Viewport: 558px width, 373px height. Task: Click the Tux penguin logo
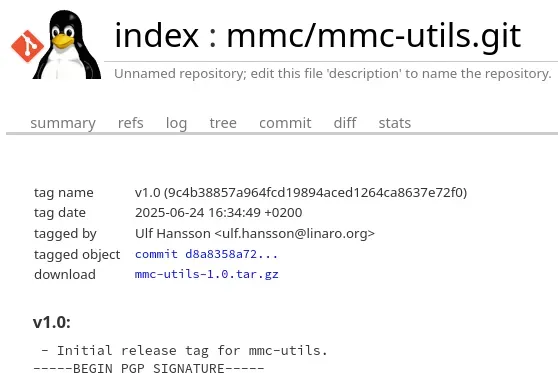click(x=67, y=44)
